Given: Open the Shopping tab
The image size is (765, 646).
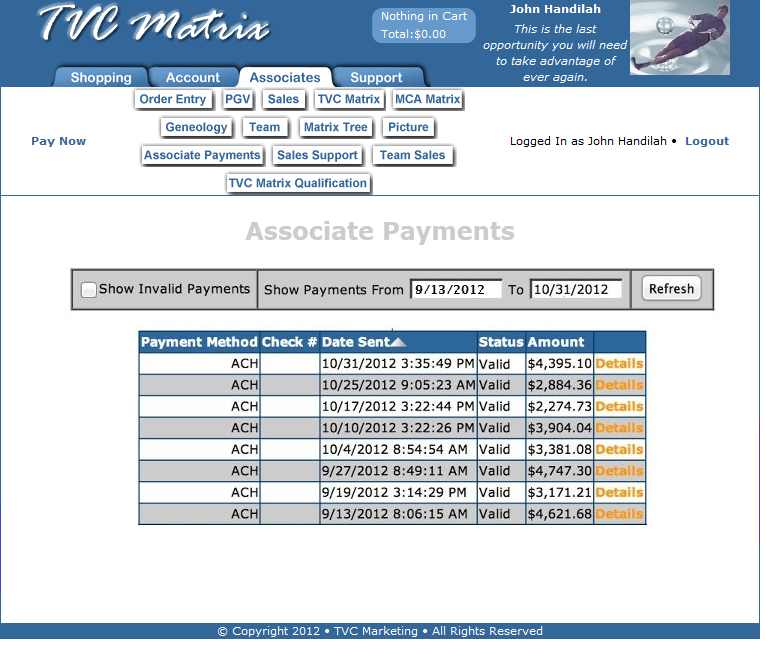Looking at the screenshot, I should pyautogui.click(x=101, y=77).
